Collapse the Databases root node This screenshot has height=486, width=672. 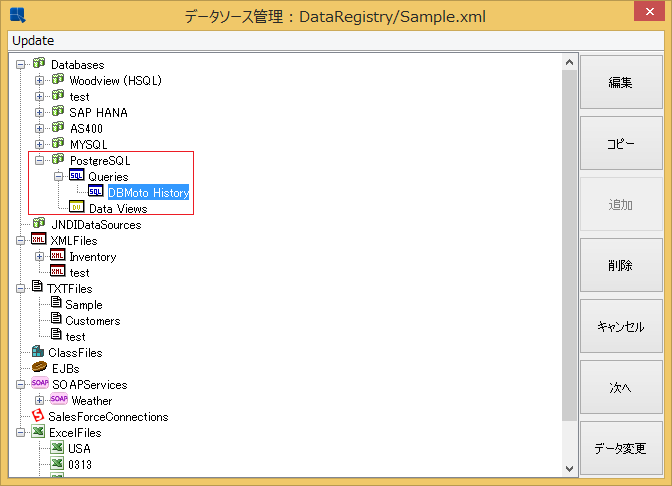21,65
